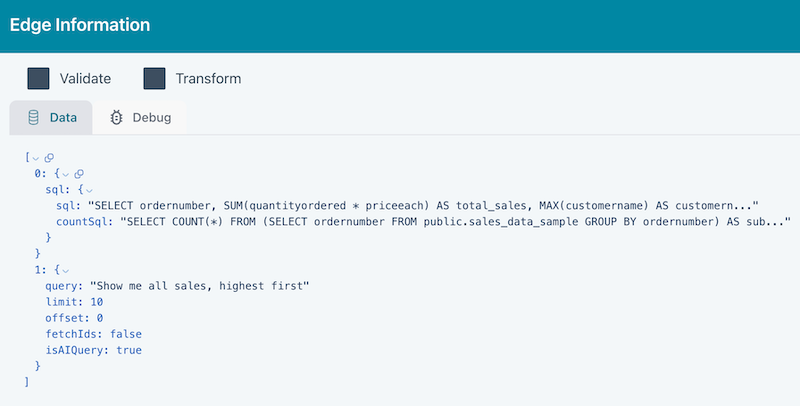Image resolution: width=800 pixels, height=406 pixels.
Task: Click the Validate label
Action: [x=85, y=78]
